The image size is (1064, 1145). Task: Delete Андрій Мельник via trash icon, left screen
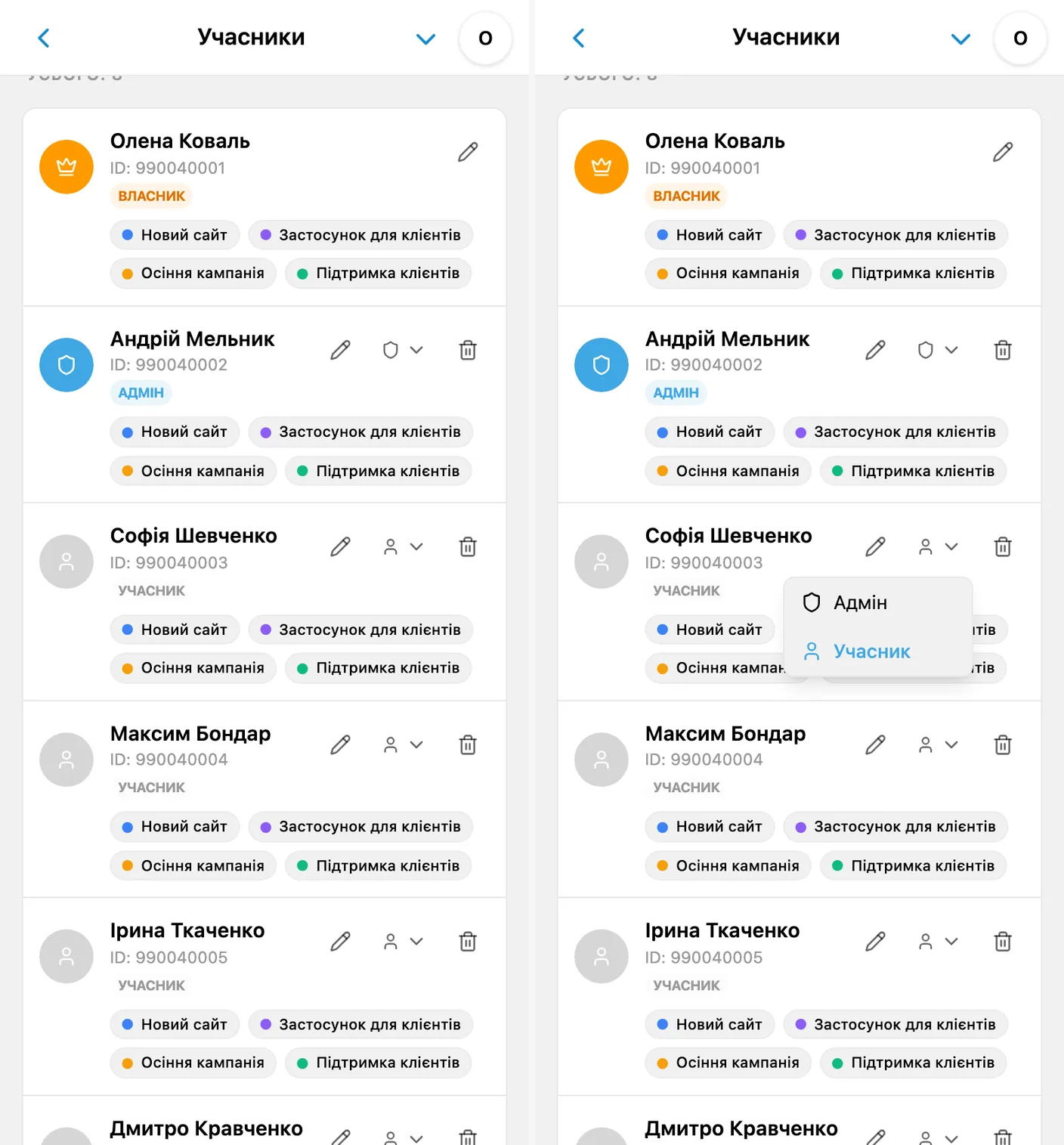point(468,350)
